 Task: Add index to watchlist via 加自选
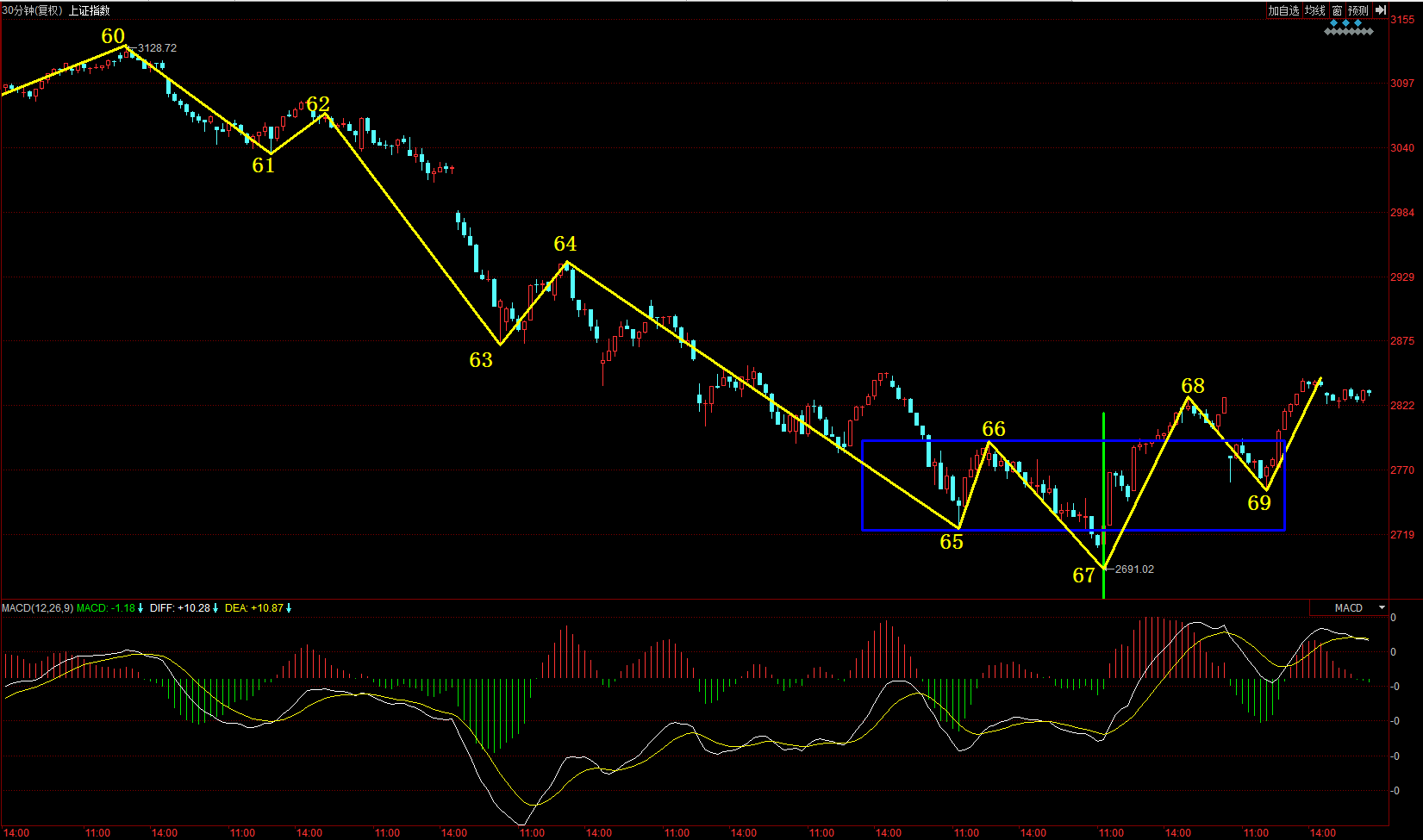pyautogui.click(x=1283, y=10)
